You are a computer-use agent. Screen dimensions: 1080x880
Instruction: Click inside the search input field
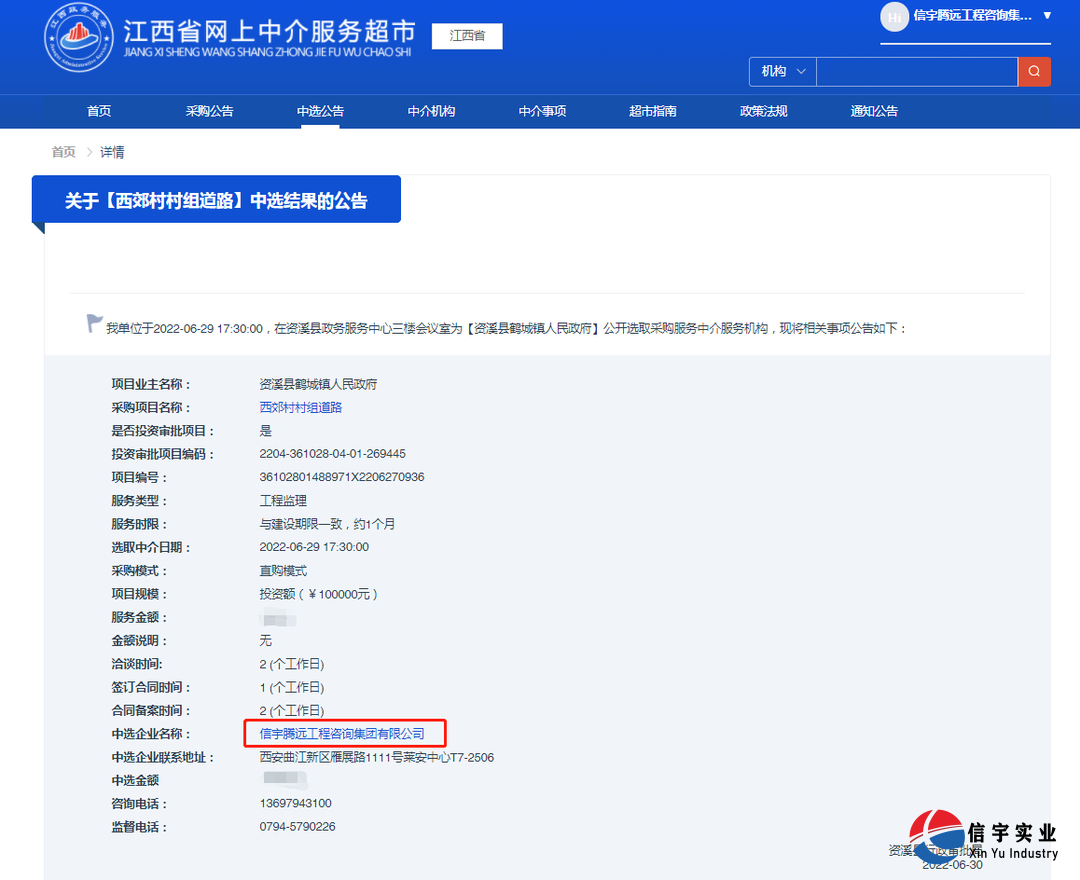(x=915, y=71)
